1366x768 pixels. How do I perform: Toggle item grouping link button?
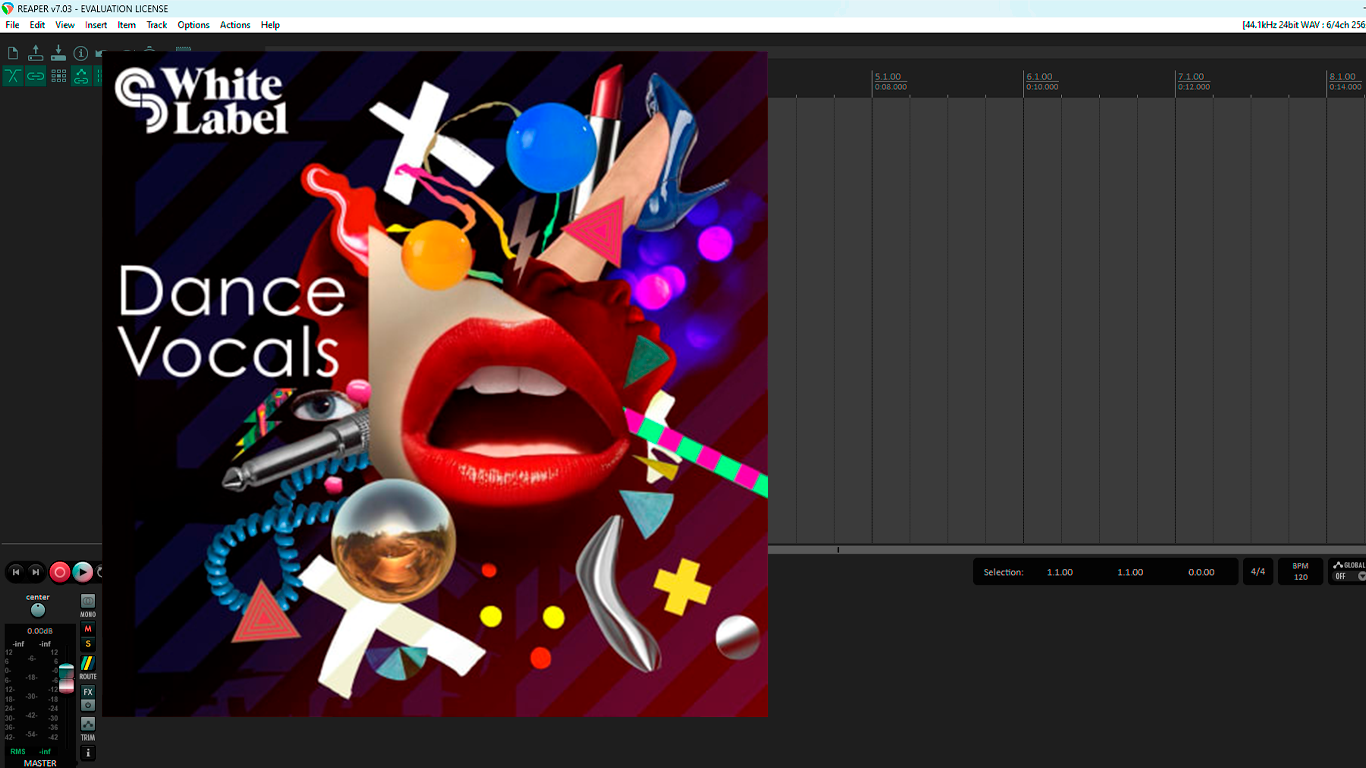[x=36, y=76]
